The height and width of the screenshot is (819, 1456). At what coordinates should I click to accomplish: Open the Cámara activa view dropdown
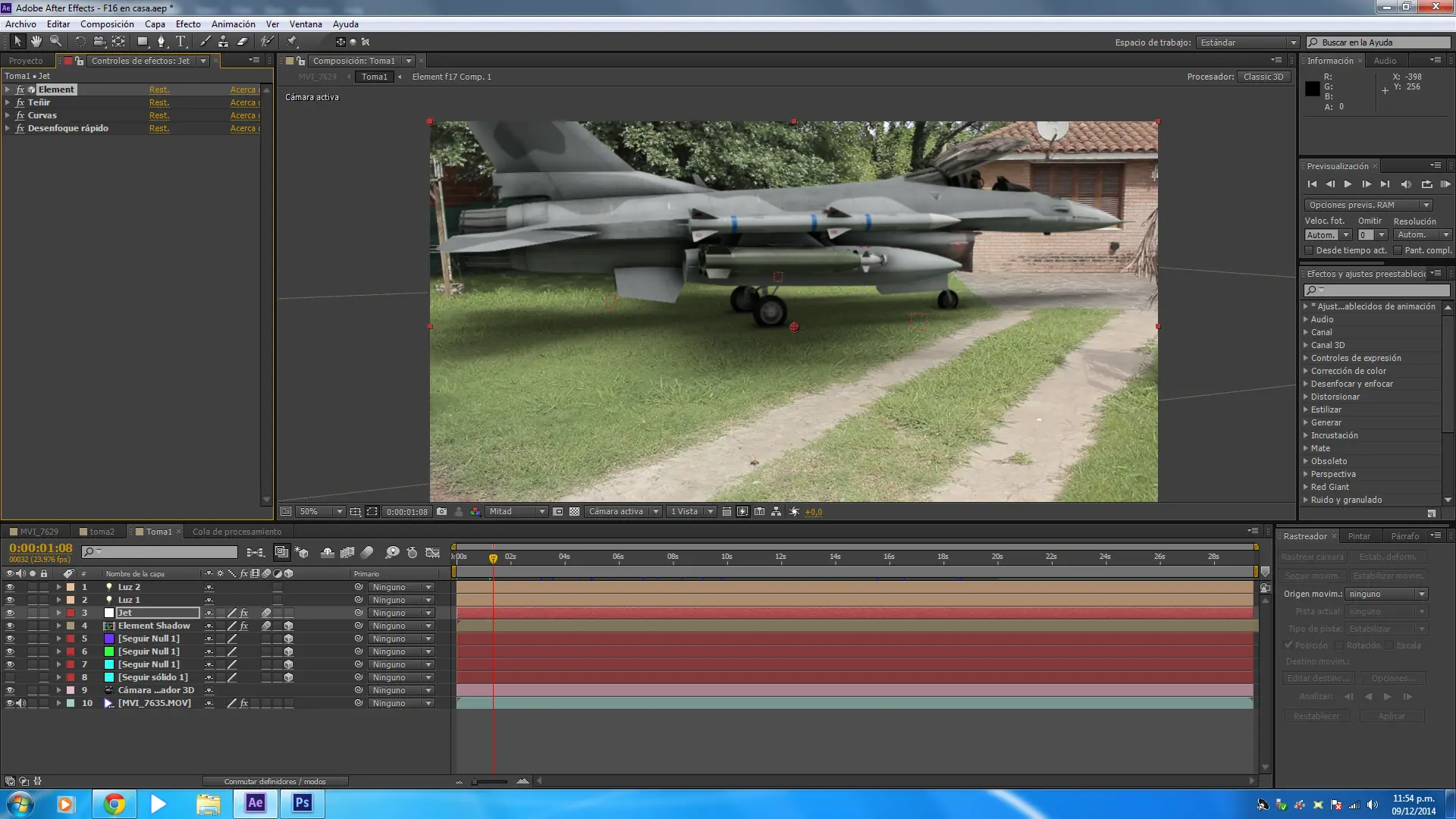[x=623, y=512]
